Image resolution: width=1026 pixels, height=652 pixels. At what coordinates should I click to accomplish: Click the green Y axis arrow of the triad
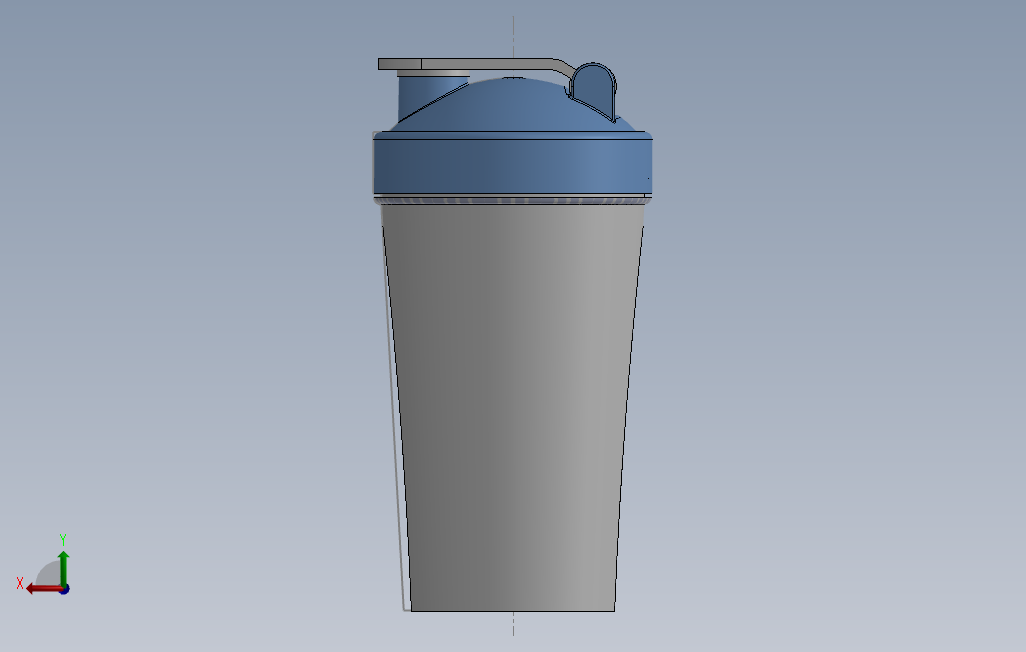[x=63, y=568]
